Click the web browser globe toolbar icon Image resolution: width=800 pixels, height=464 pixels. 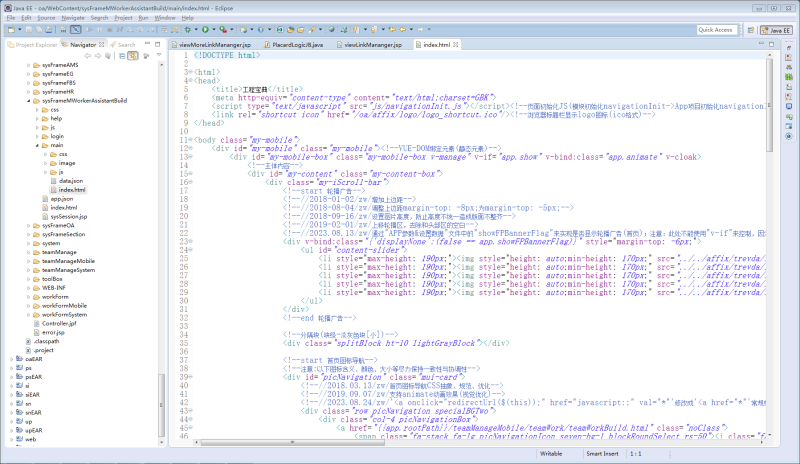[331, 30]
